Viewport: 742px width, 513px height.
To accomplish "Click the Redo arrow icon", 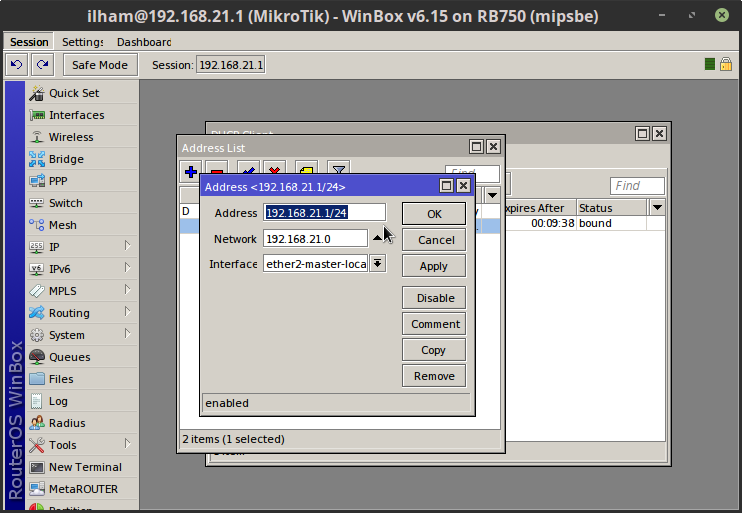I will 43,64.
